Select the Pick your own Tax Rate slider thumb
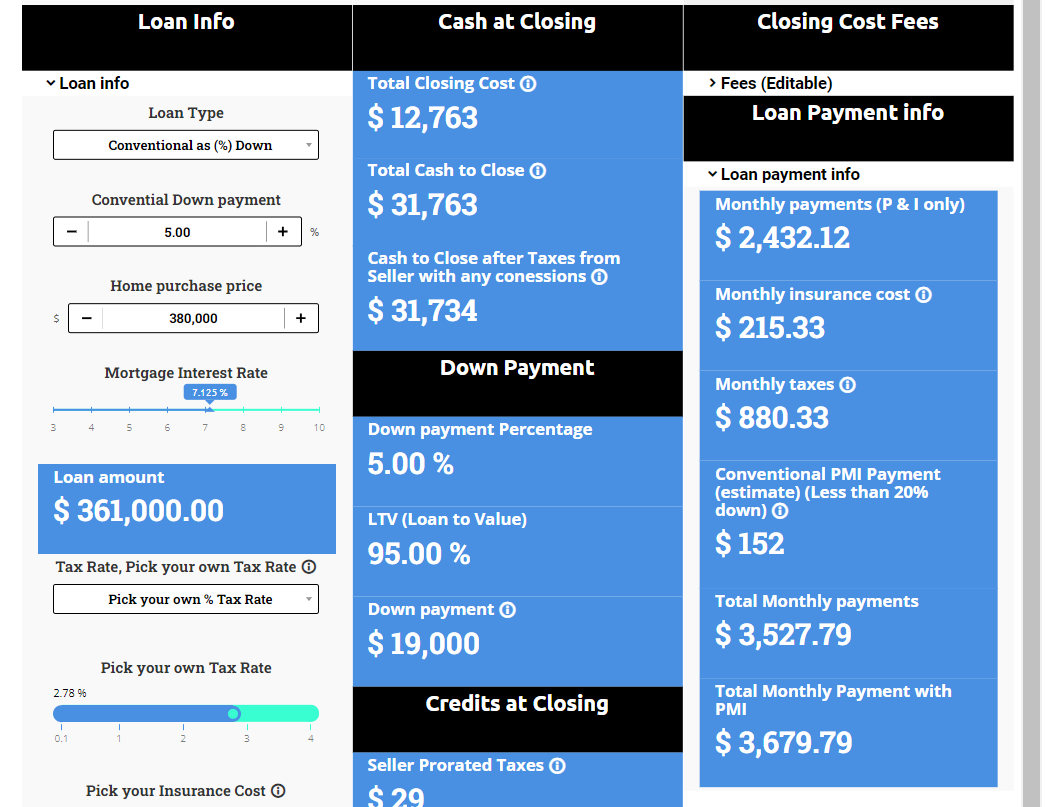The width and height of the screenshot is (1045, 807). pyautogui.click(x=234, y=713)
